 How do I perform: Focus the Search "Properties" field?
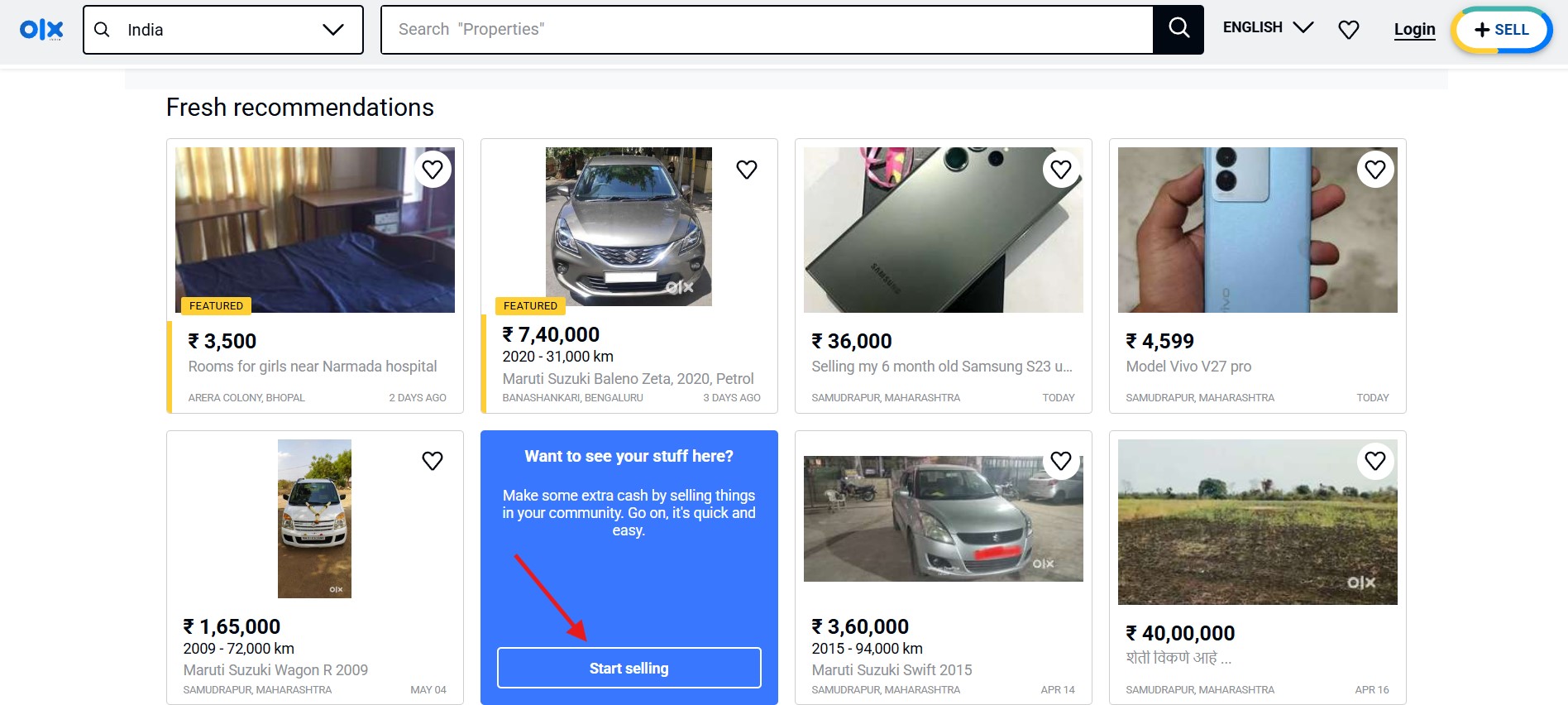[767, 30]
